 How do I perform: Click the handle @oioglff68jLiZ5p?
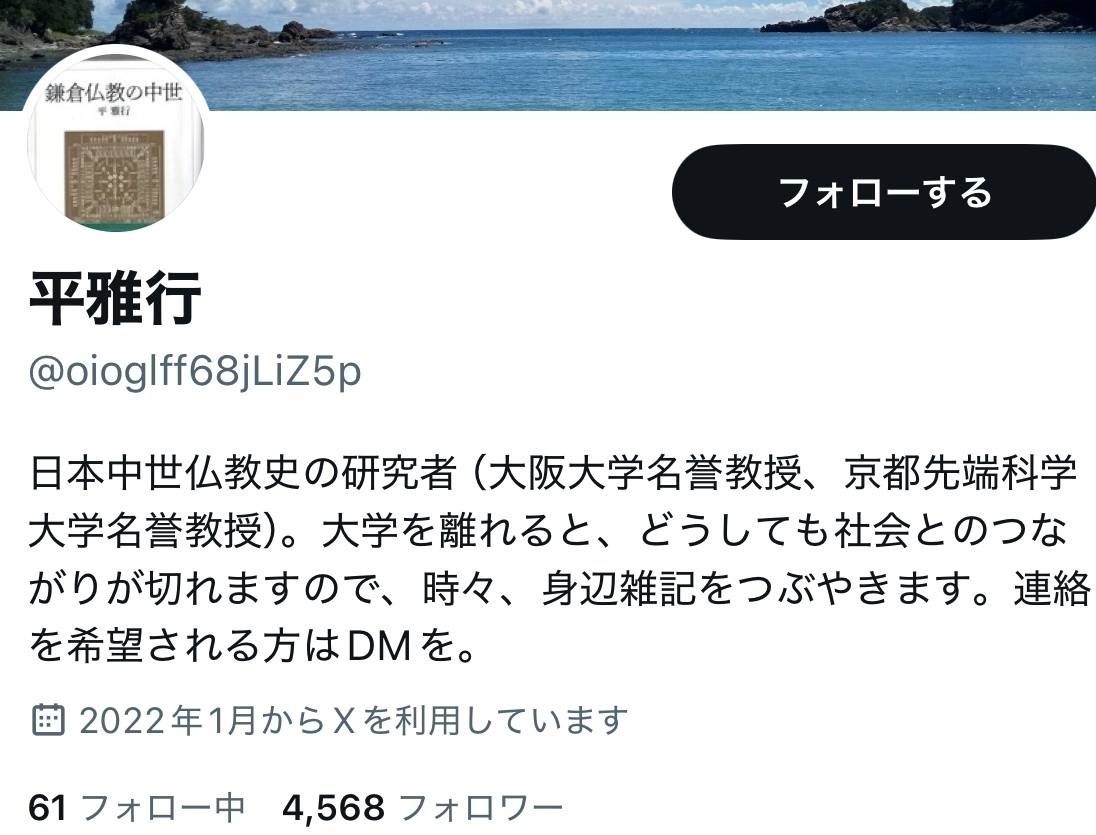(195, 371)
